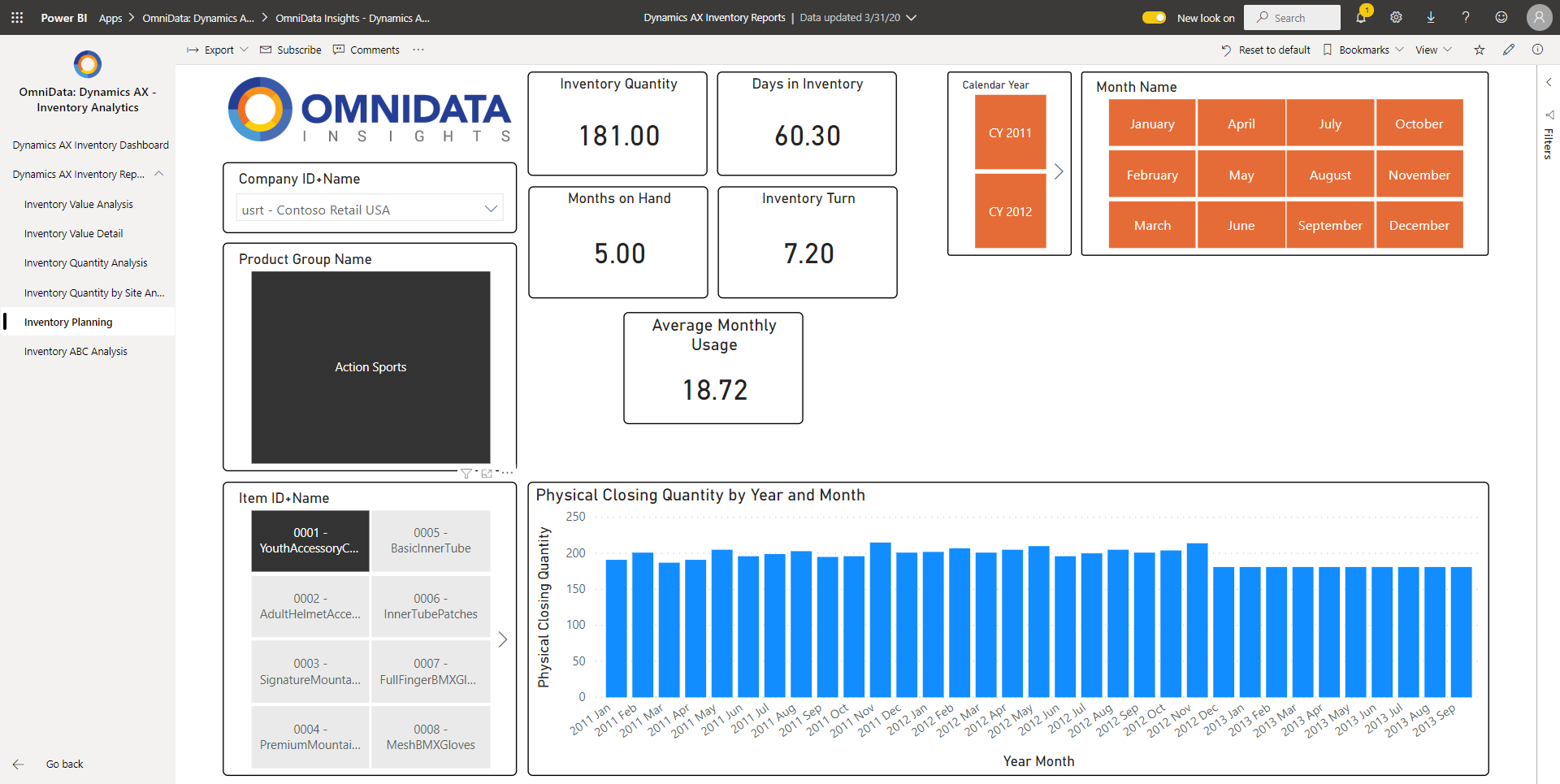Click Power BI home link
This screenshot has width=1560, height=784.
(64, 18)
